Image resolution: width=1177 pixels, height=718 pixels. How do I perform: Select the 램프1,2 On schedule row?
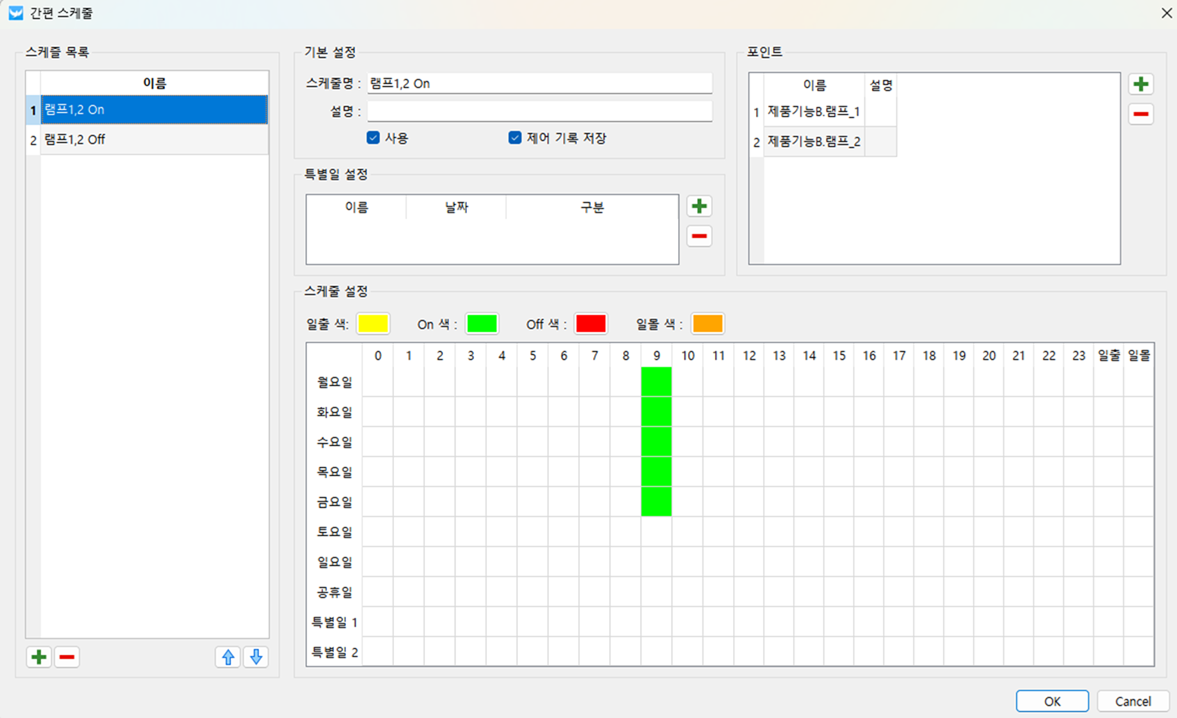pyautogui.click(x=153, y=110)
